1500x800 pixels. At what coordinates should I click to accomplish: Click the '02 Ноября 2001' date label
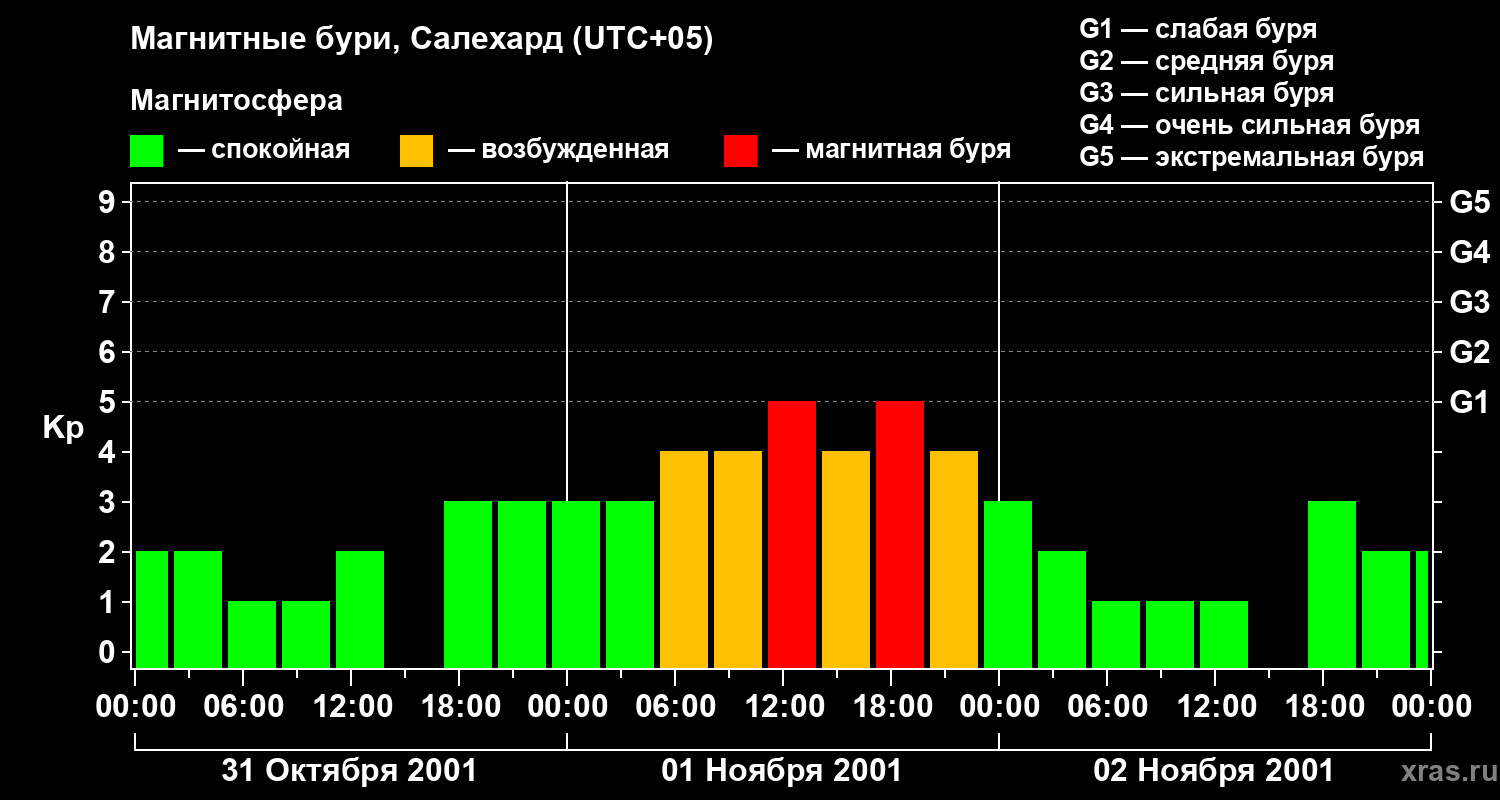(x=1214, y=771)
